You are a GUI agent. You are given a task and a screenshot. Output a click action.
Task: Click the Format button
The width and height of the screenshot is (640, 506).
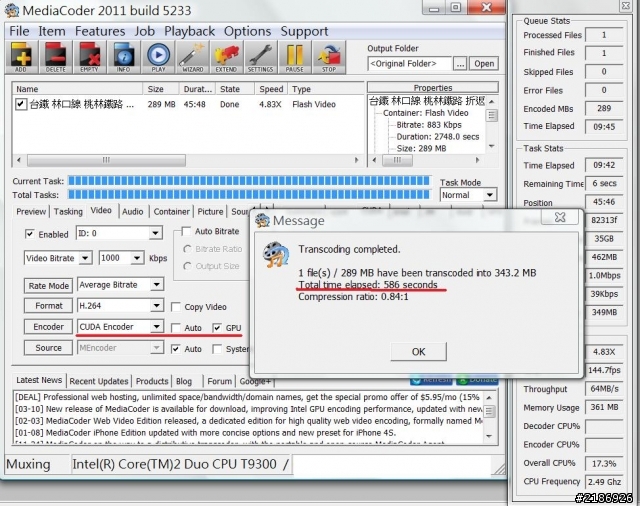tap(49, 306)
